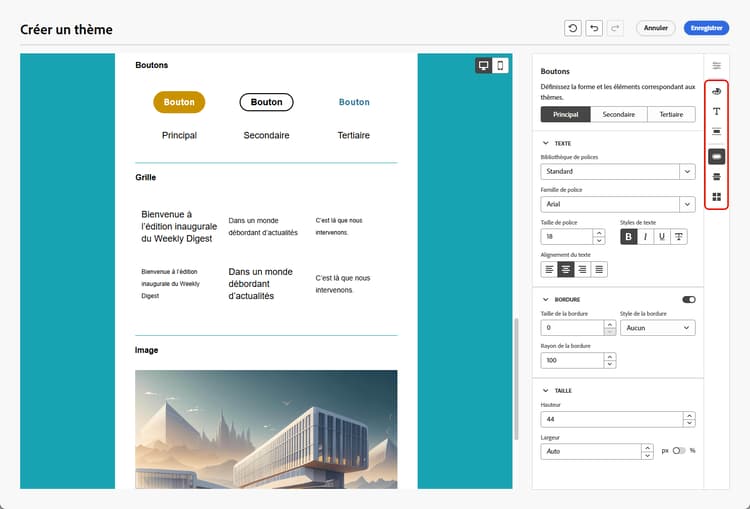Toggle bold text style
750x509 pixels.
point(629,237)
